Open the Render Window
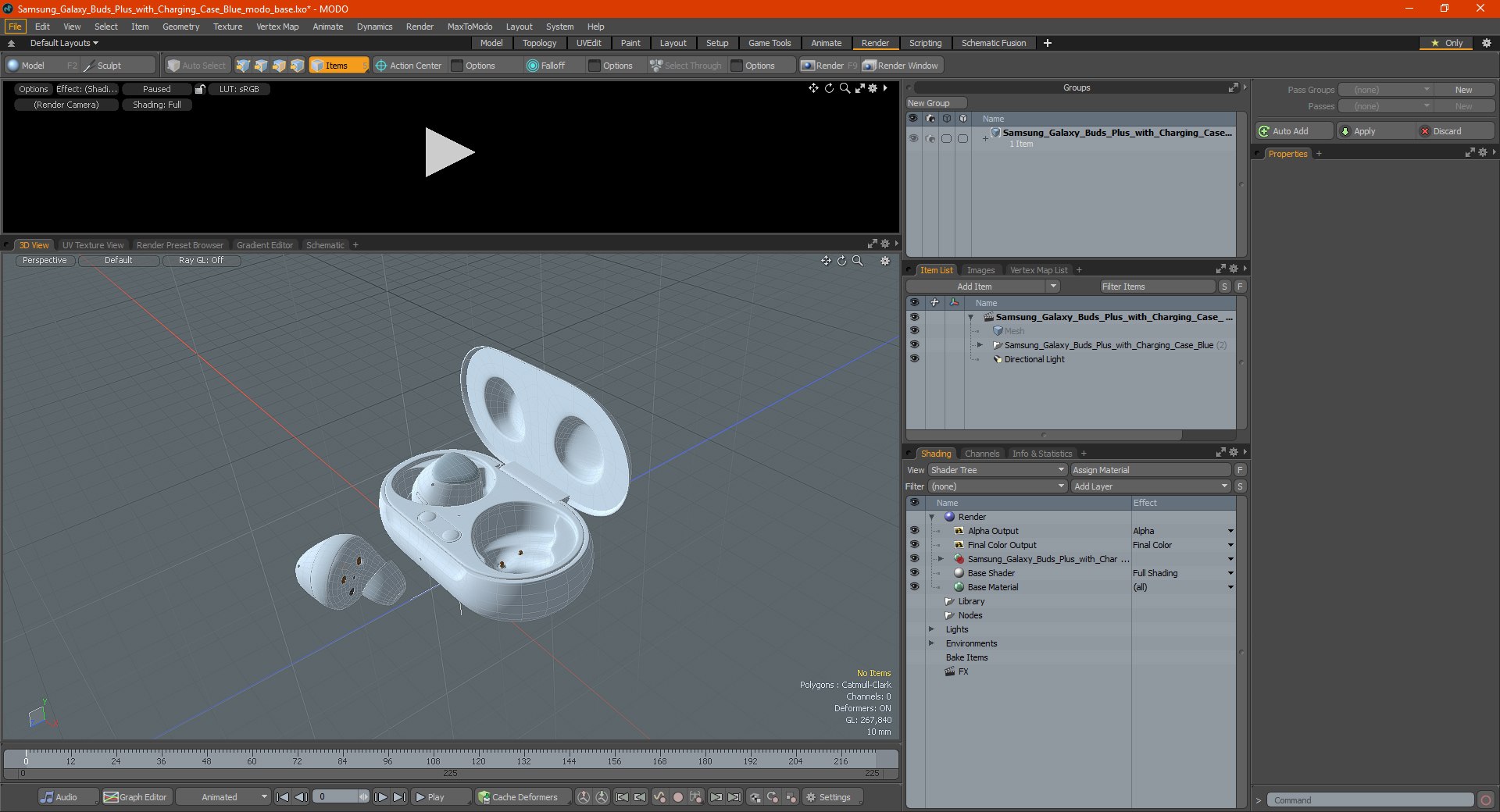Screen dimensions: 1500x812 pos(901,66)
